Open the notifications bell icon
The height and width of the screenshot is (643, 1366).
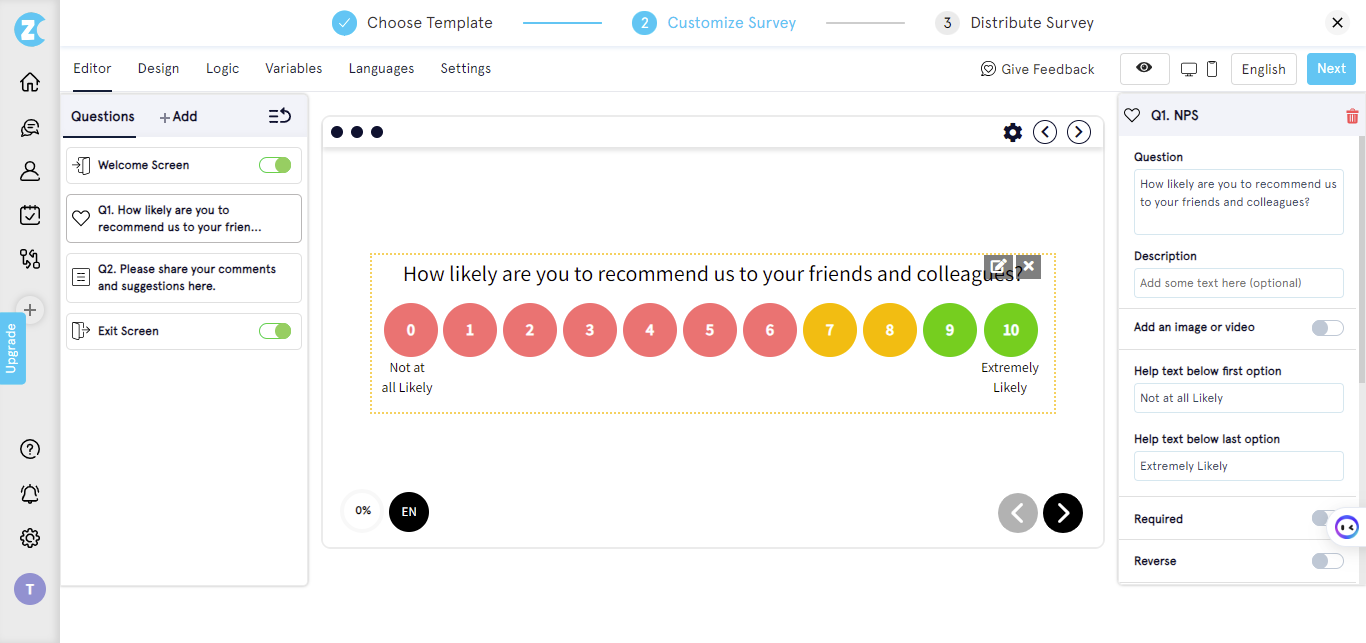click(x=30, y=493)
